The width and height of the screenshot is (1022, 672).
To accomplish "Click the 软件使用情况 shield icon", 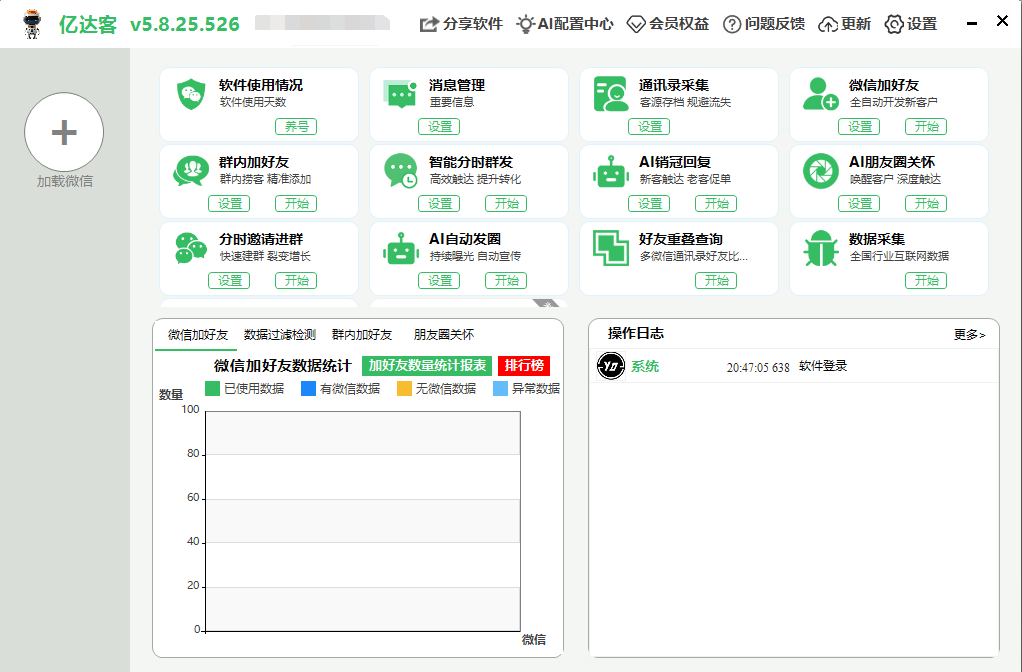I will click(x=191, y=94).
